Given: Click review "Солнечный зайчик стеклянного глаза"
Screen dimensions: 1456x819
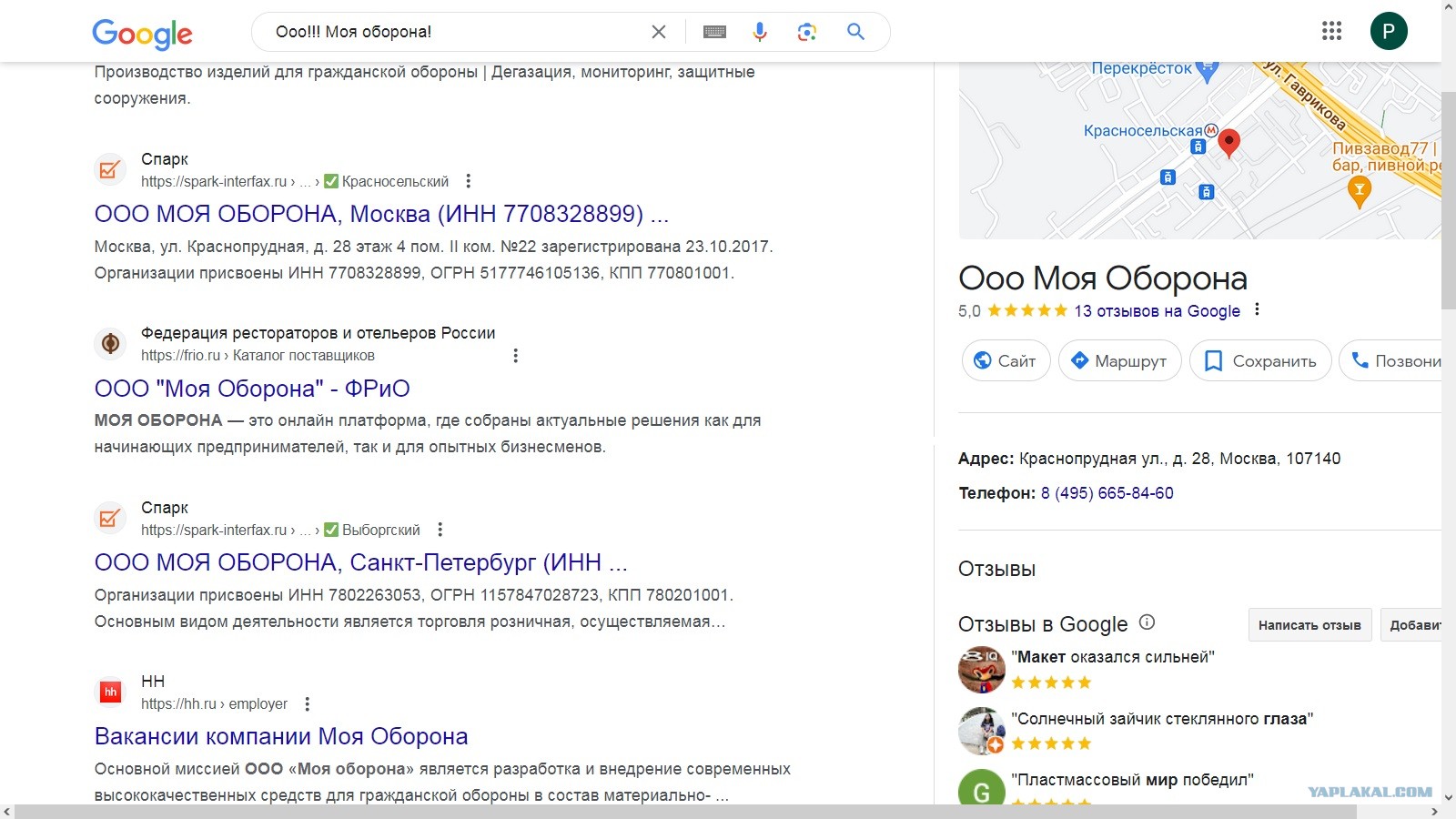Looking at the screenshot, I should (x=1162, y=719).
